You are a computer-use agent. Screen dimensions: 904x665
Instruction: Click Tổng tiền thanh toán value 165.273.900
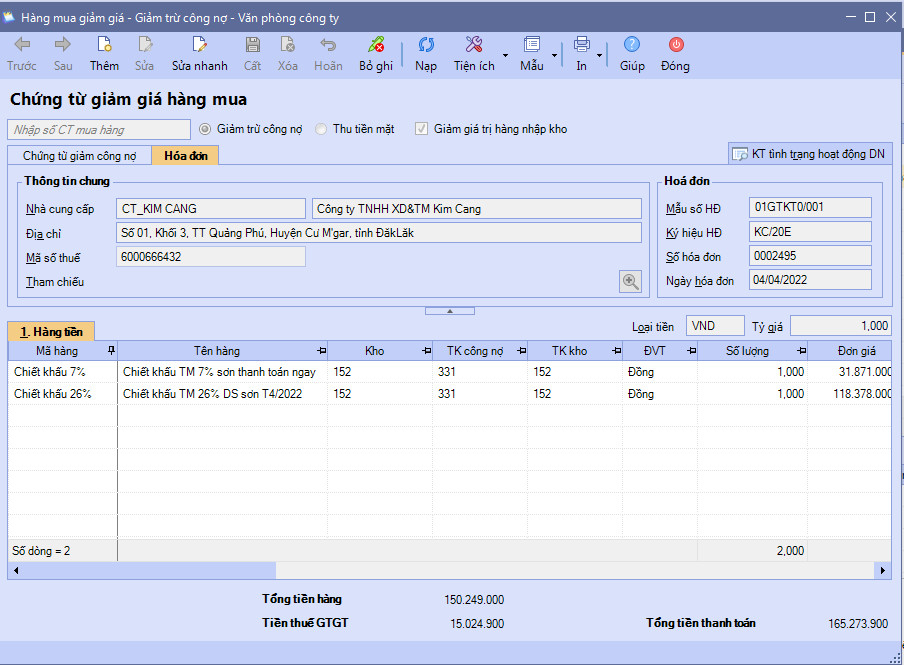(x=858, y=624)
